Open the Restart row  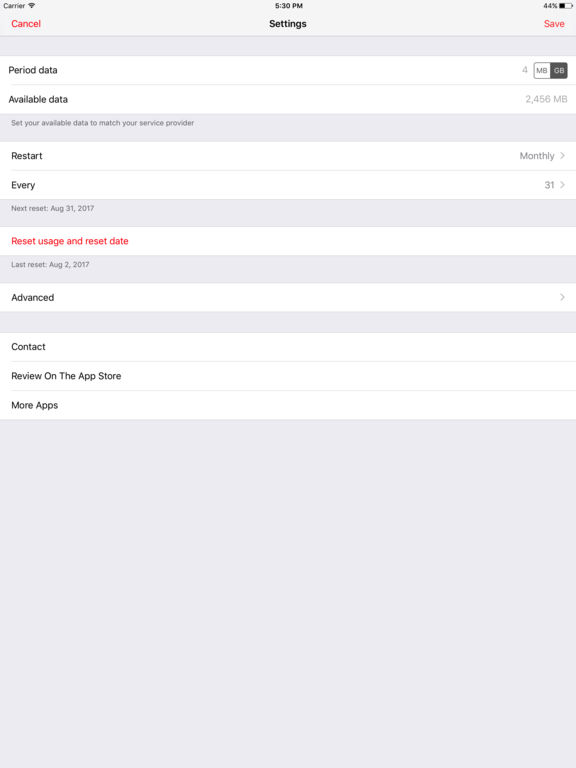(288, 156)
